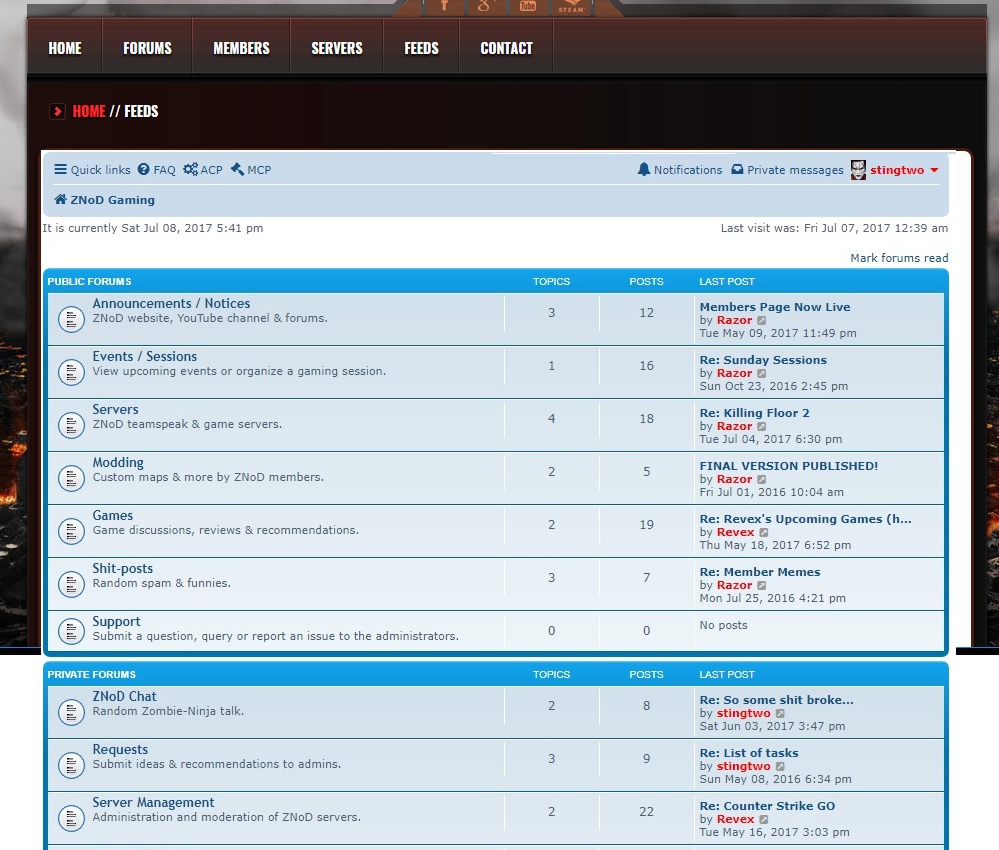The height and width of the screenshot is (850, 999).
Task: Open the YouTube channel icon
Action: click(527, 6)
